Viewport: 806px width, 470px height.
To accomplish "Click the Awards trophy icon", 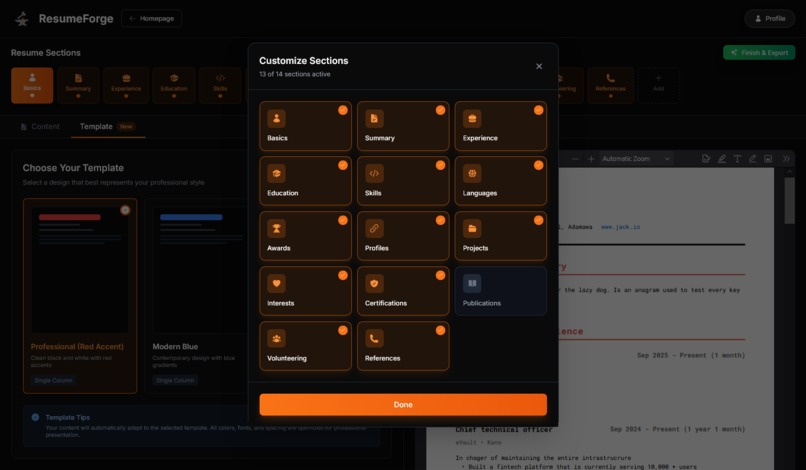I will point(276,229).
